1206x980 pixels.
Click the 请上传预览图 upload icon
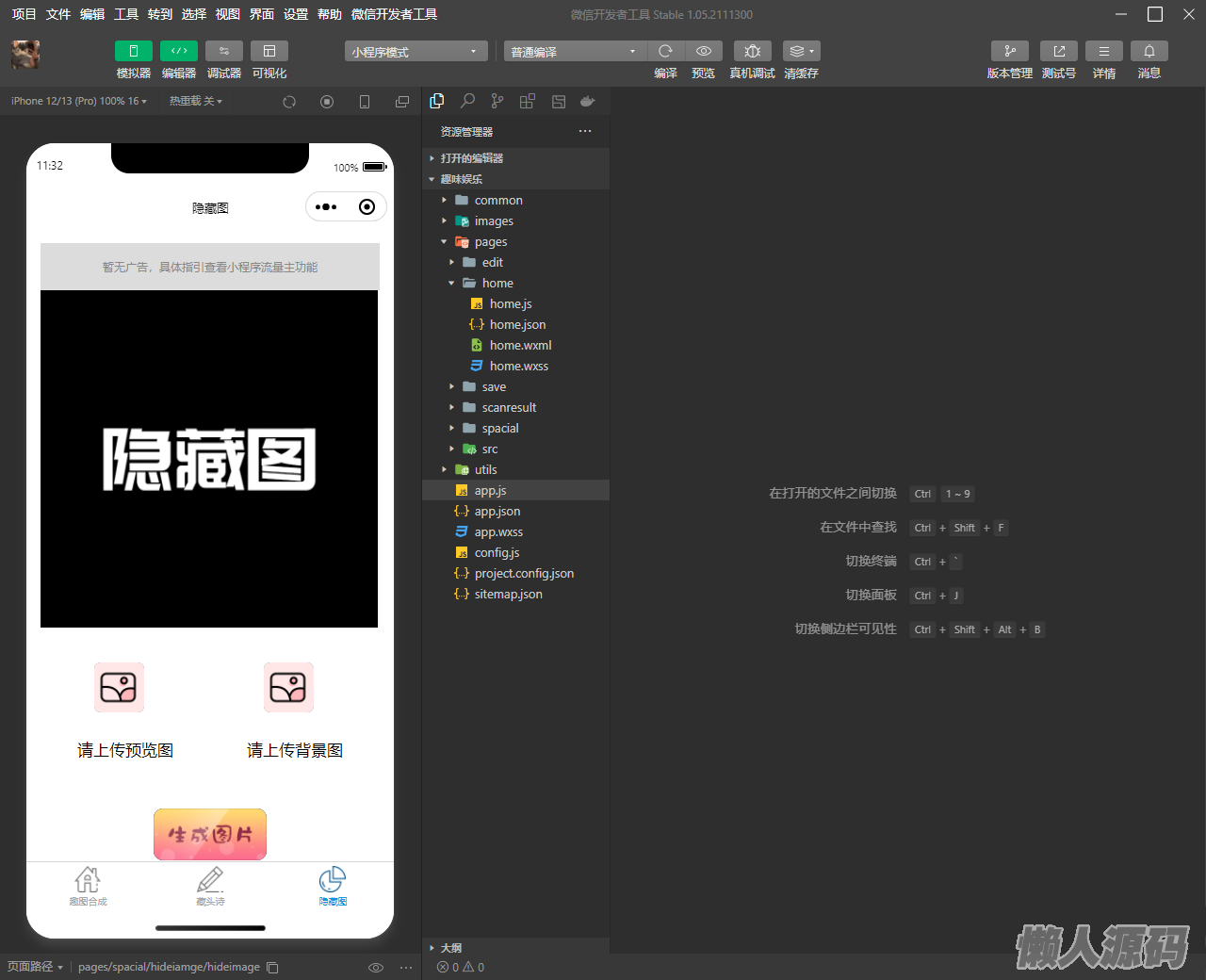119,688
